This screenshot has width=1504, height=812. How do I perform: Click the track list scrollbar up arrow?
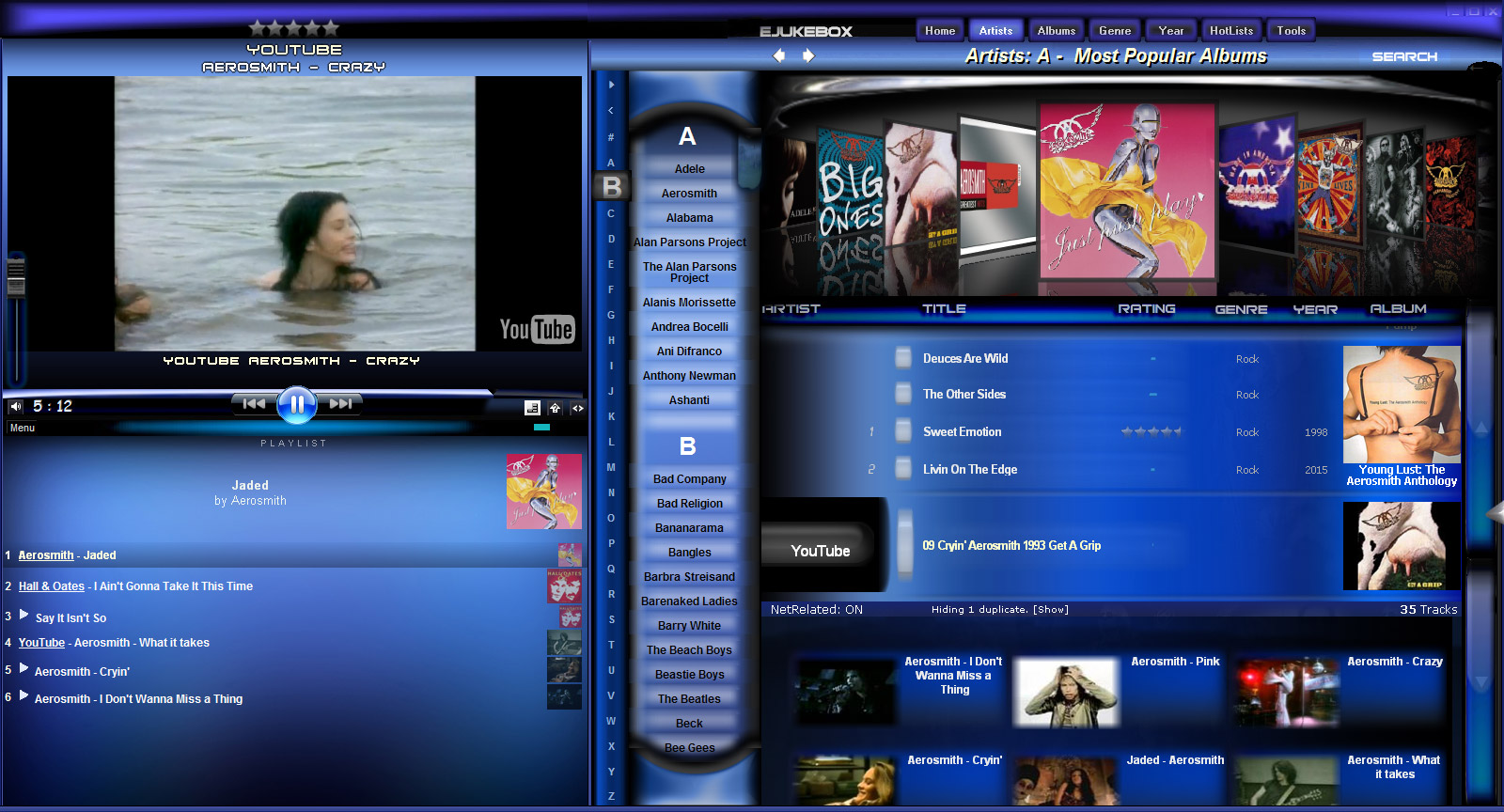coord(1482,428)
